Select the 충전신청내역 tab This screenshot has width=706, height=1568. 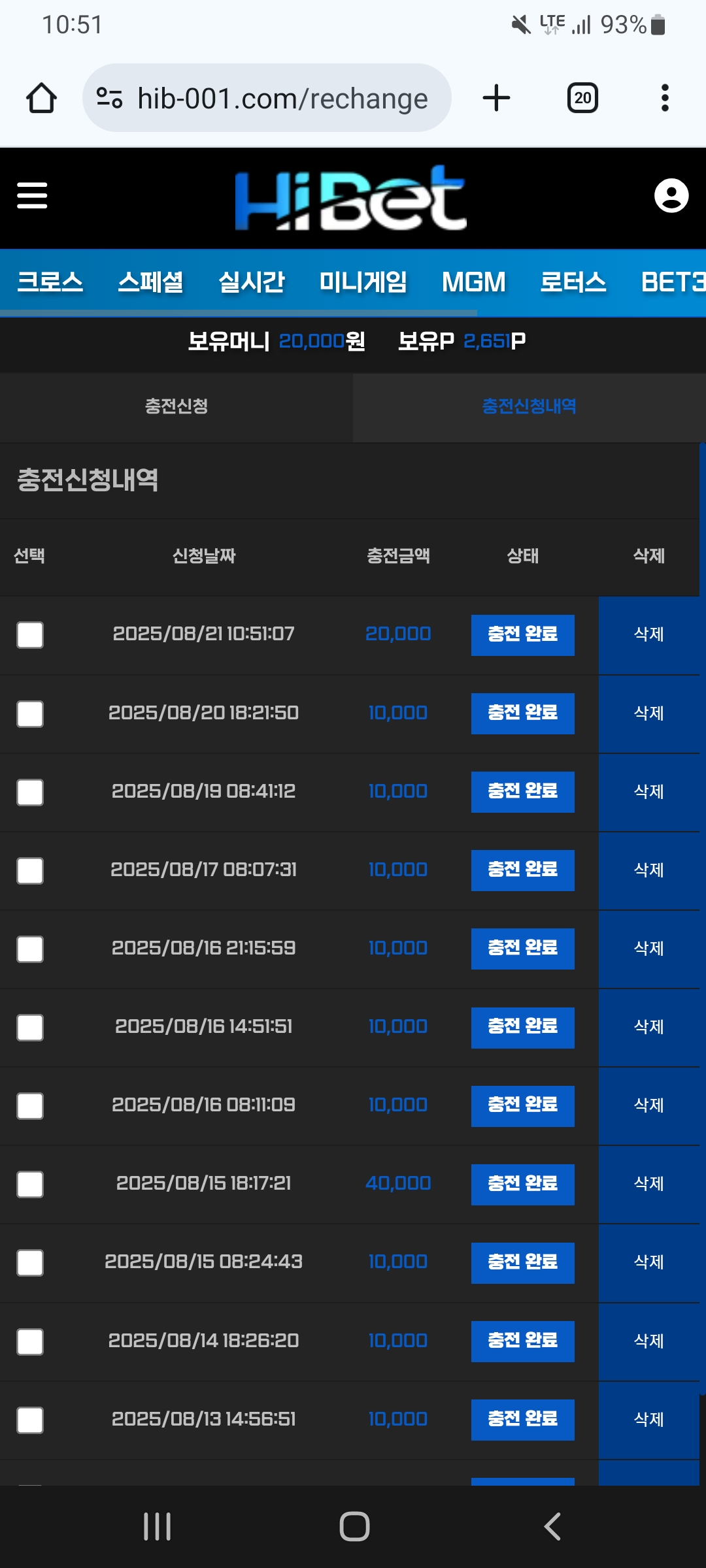click(529, 406)
